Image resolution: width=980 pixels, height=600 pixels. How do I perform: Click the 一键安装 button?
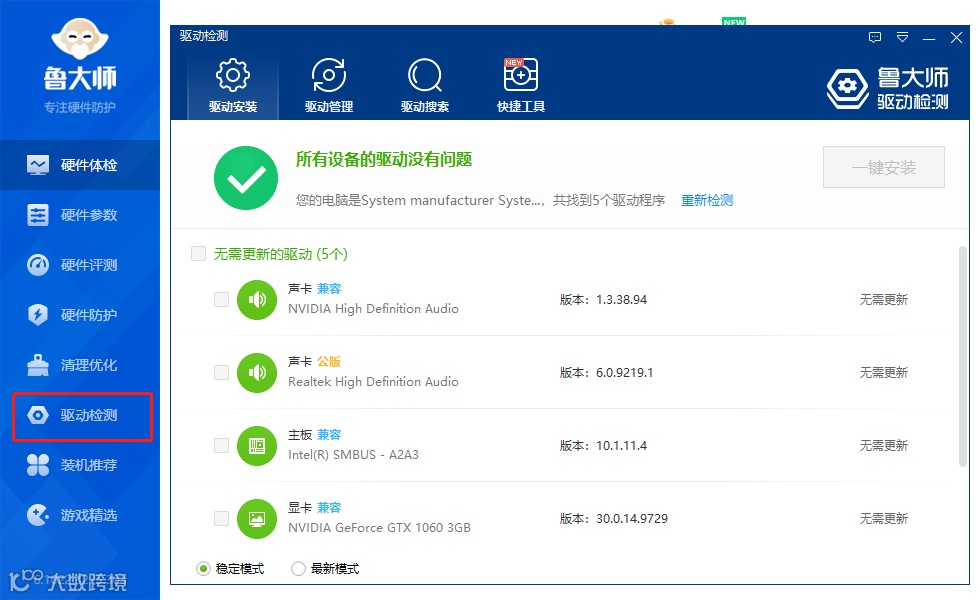coord(884,167)
